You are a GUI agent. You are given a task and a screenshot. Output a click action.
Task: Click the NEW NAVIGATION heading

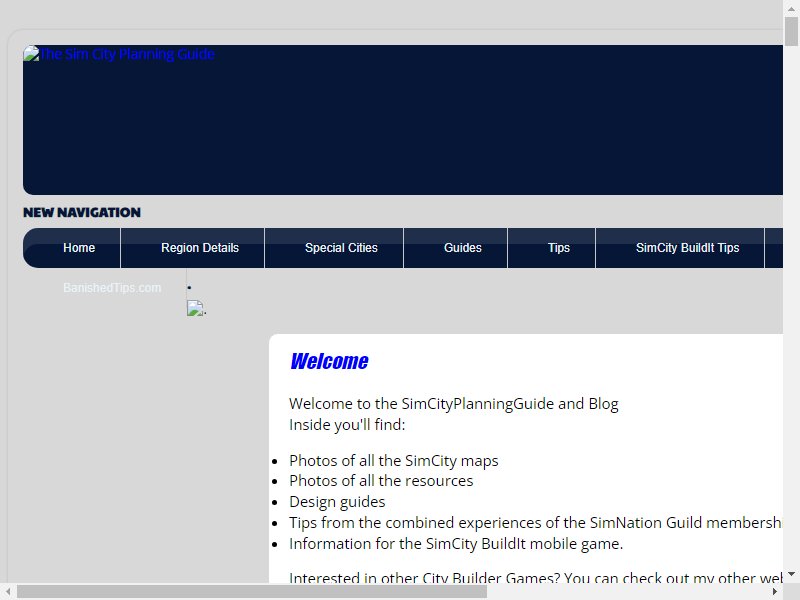pos(82,213)
